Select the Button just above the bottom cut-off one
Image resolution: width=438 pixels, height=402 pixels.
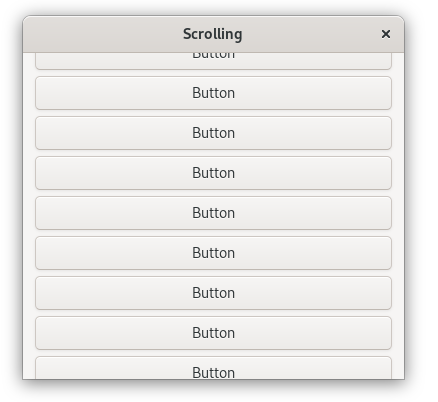pyautogui.click(x=213, y=333)
